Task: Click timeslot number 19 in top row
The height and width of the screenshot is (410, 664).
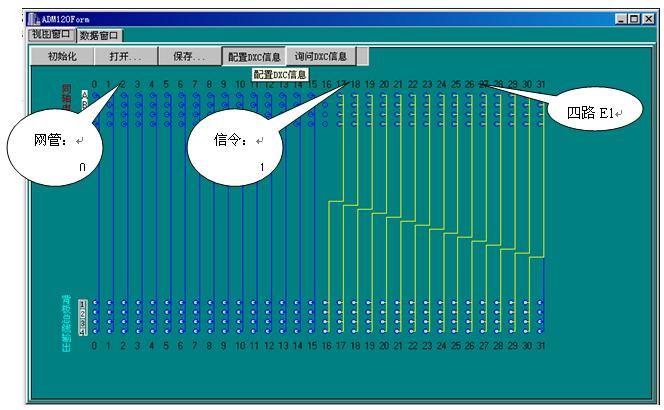Action: click(x=369, y=83)
